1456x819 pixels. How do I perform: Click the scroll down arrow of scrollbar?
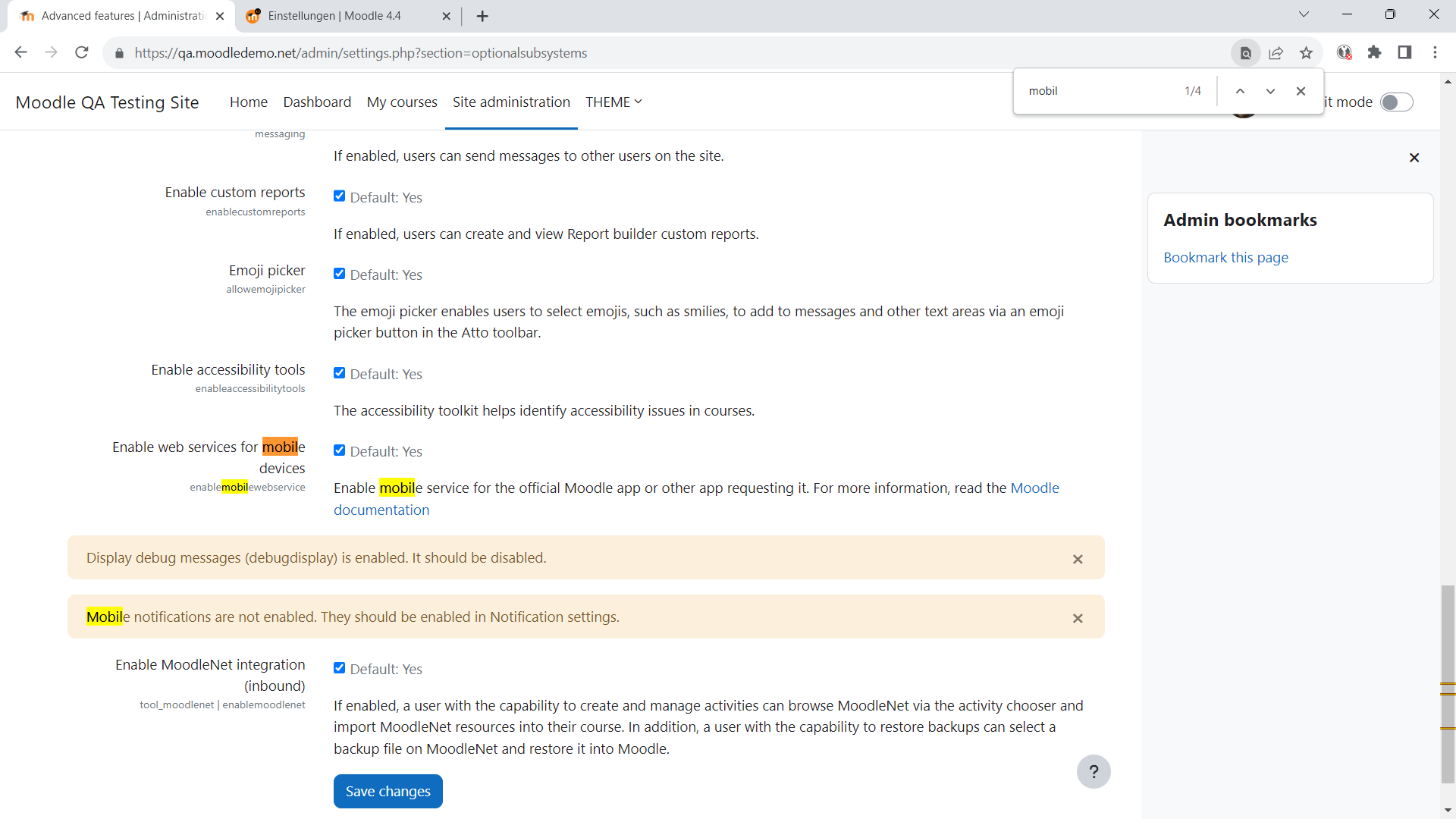[x=1448, y=811]
